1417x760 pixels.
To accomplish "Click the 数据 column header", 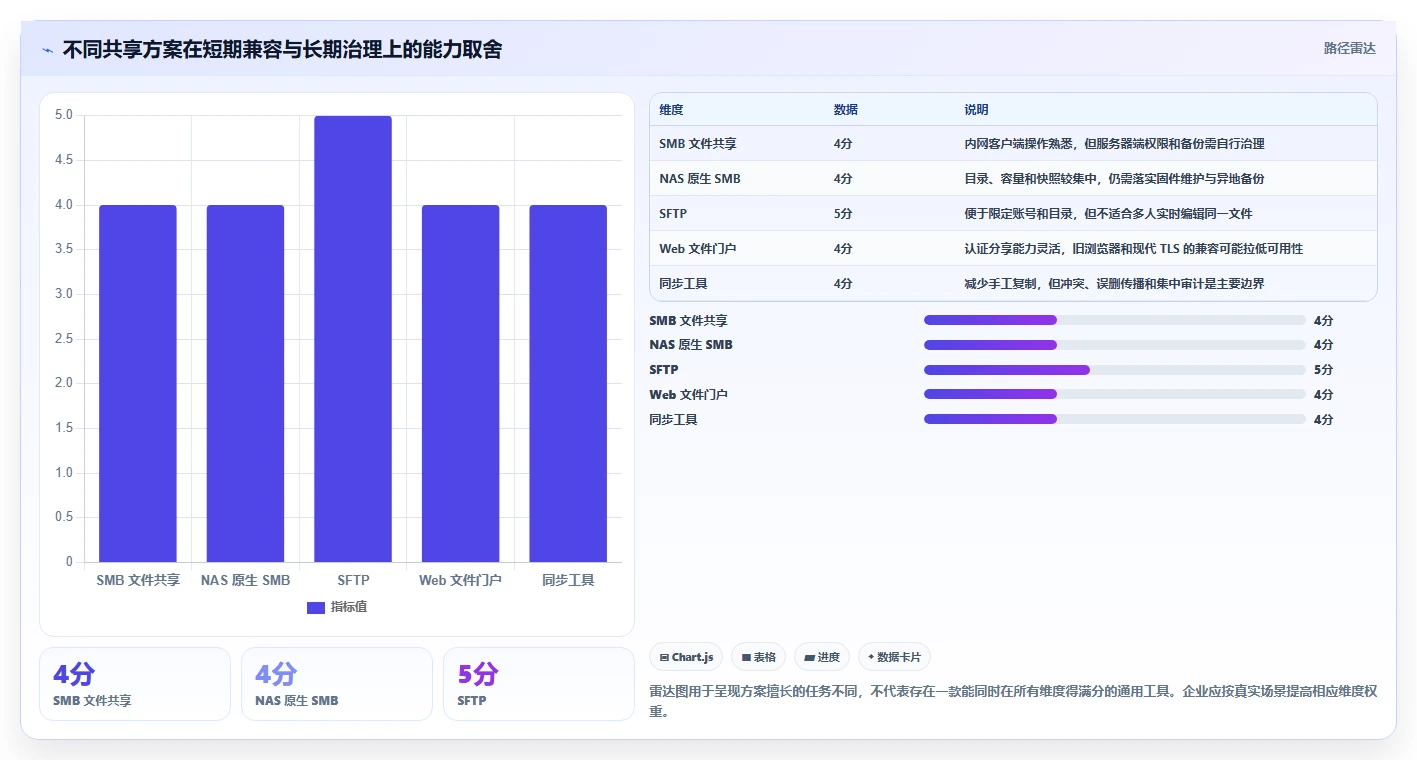I will point(846,110).
